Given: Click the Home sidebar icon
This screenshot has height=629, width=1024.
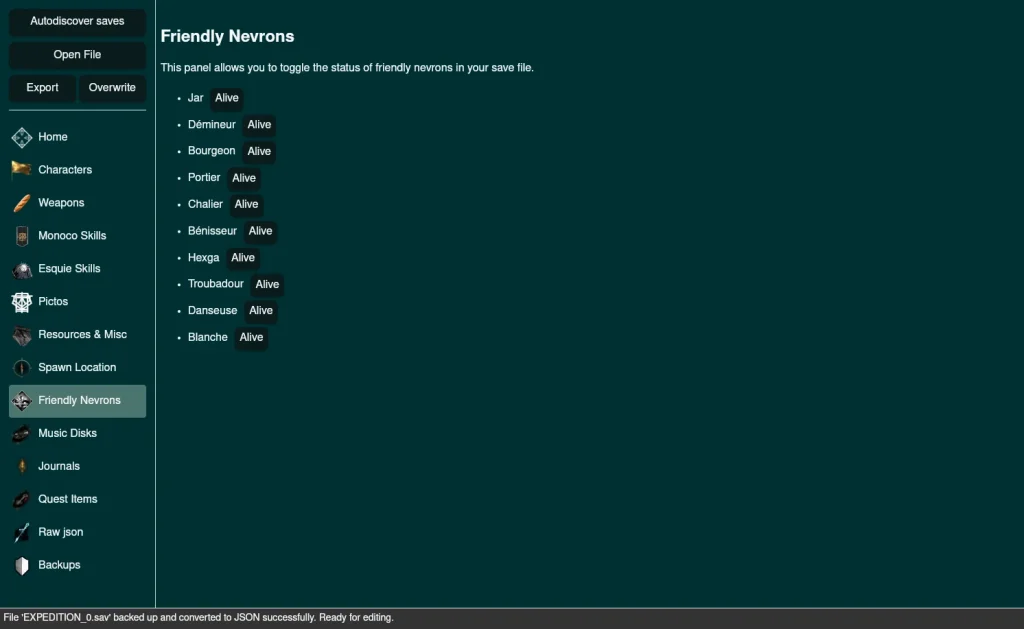Looking at the screenshot, I should [22, 137].
